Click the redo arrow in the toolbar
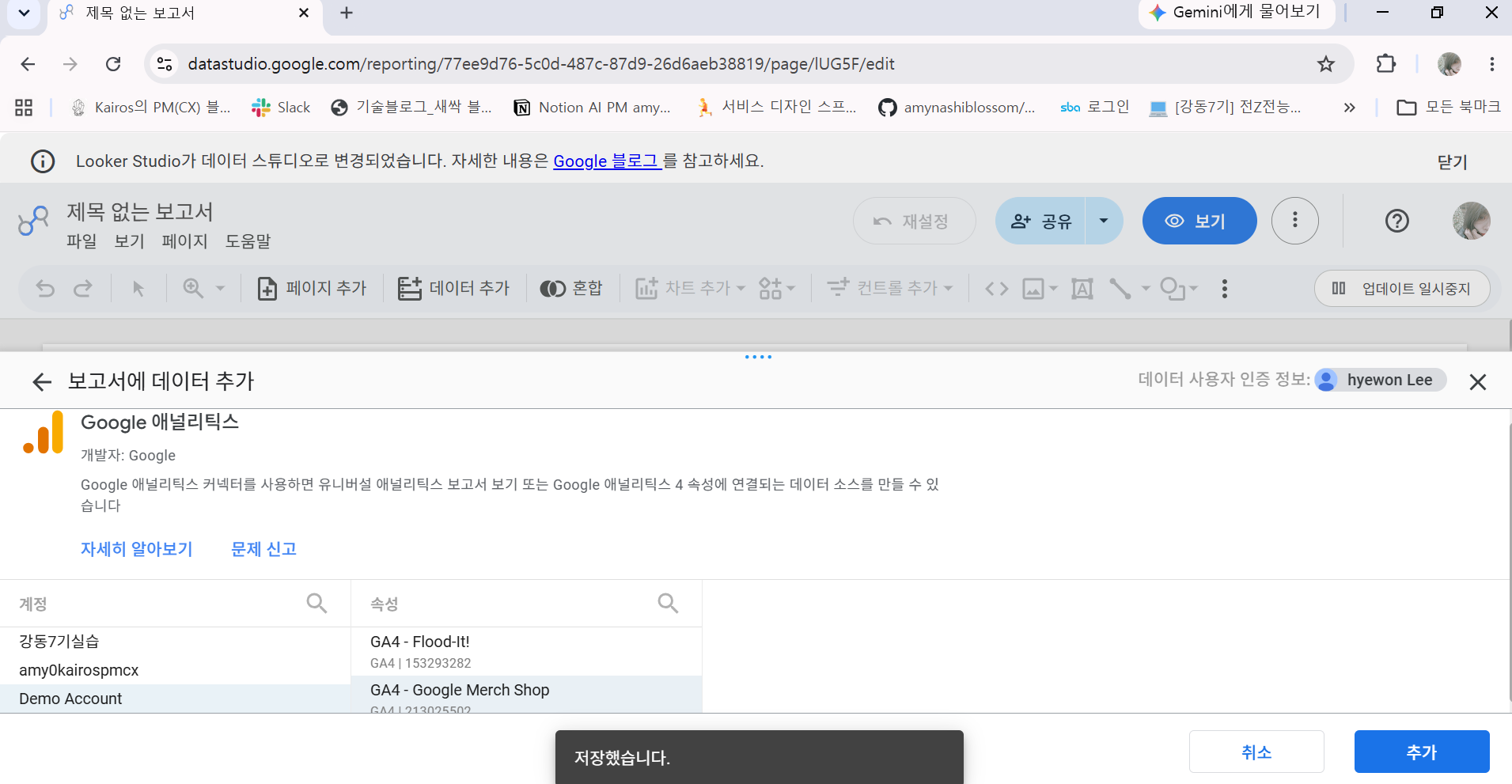Screen dimensions: 1512x784 83,289
